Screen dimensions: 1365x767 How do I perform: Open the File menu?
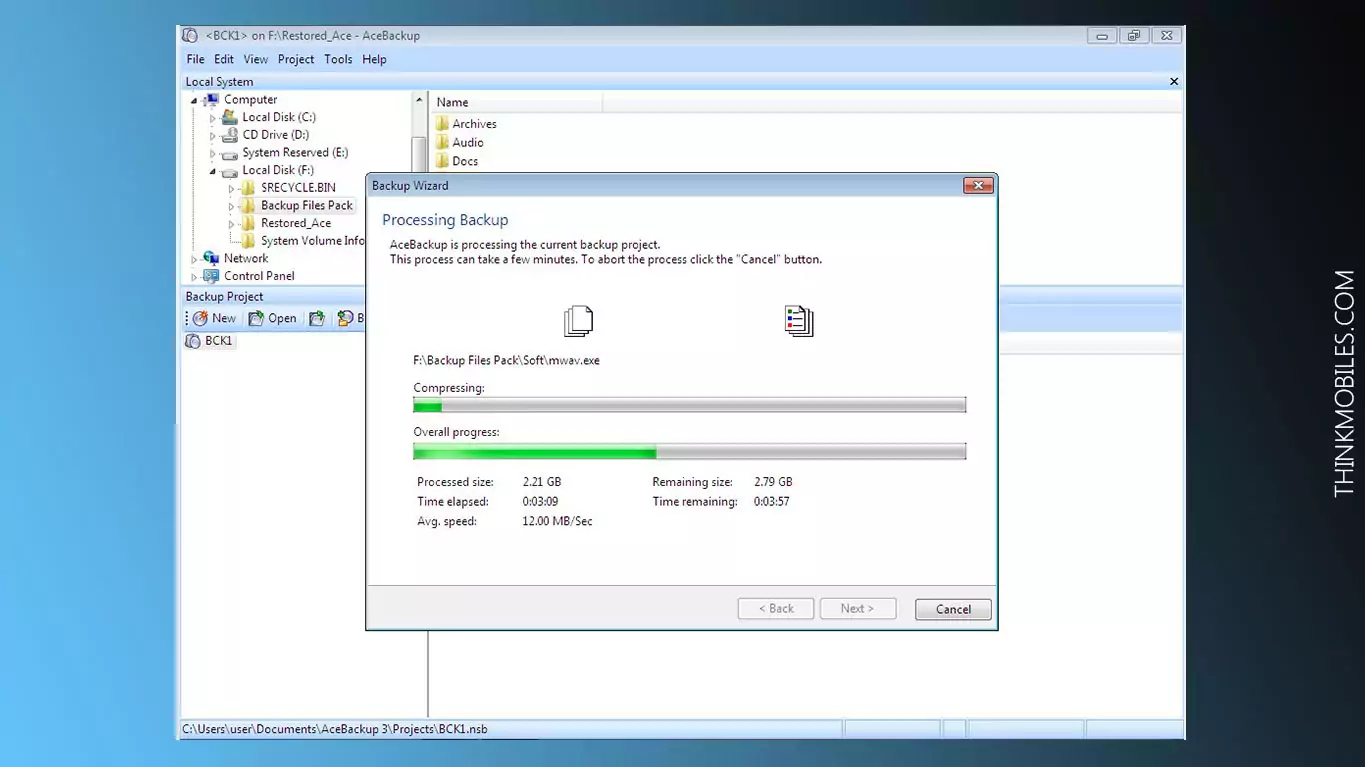[x=195, y=59]
